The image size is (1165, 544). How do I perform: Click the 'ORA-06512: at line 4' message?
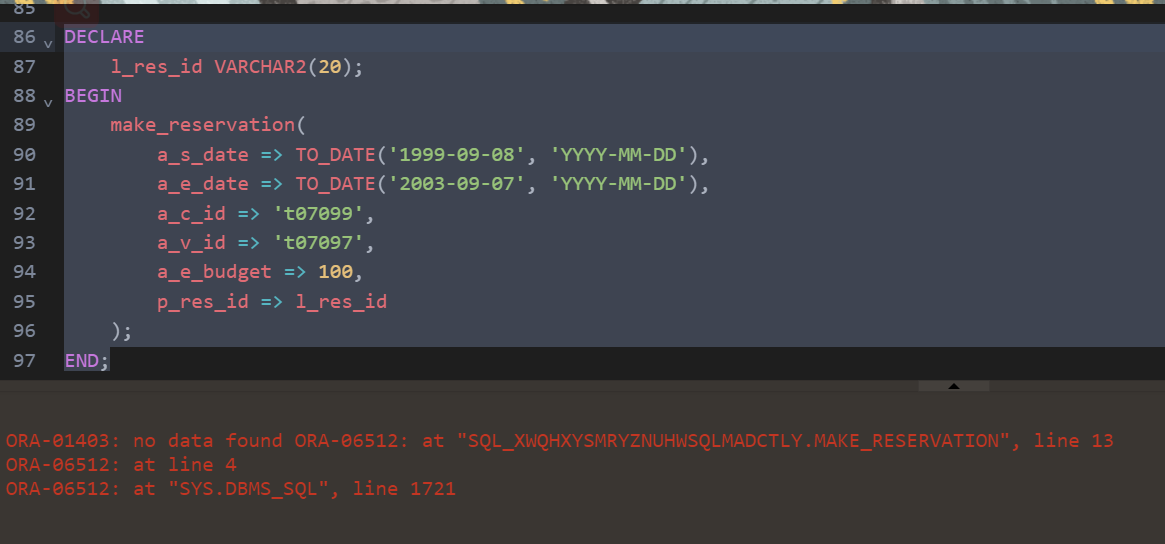click(121, 465)
